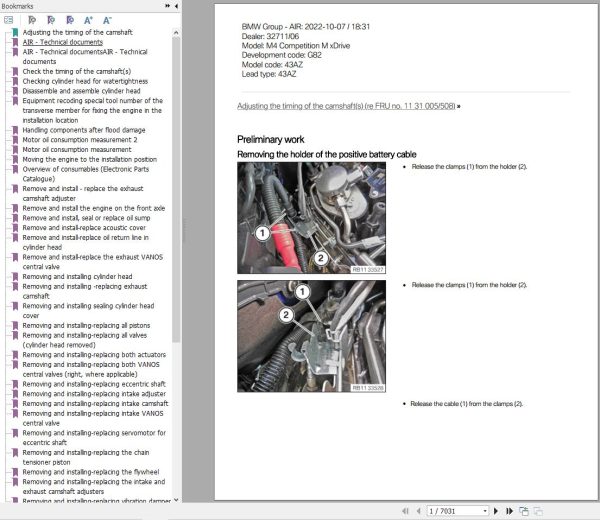The width and height of the screenshot is (600, 520).
Task: Click bookmarks scrollbar up arrow
Action: click(176, 33)
